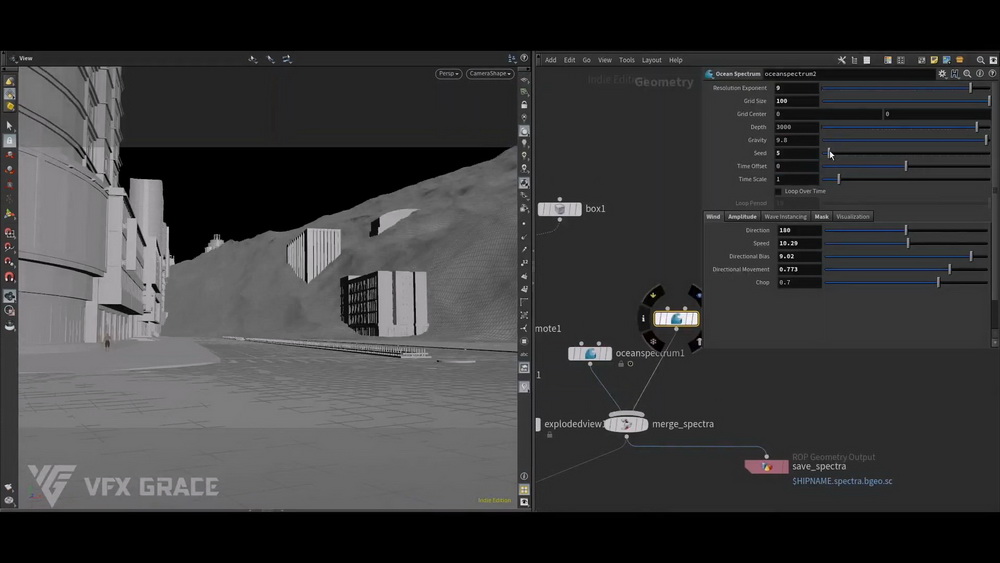Image resolution: width=1000 pixels, height=563 pixels.
Task: Click the Resolution Exponent value field
Action: [x=797, y=88]
